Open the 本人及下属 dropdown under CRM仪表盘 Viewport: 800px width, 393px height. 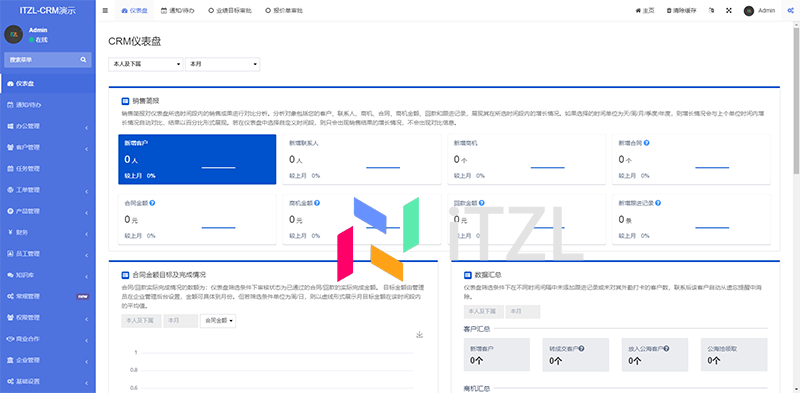point(145,64)
